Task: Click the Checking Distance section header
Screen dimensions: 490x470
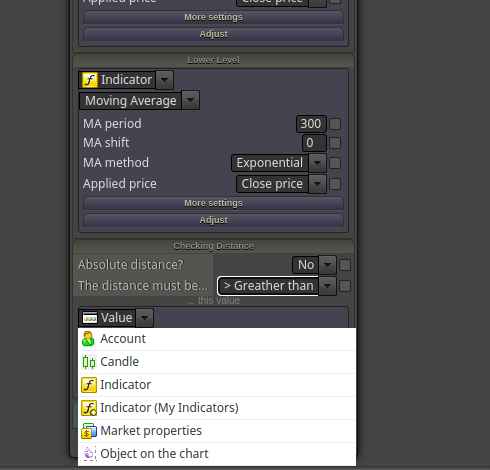Action: tap(213, 246)
